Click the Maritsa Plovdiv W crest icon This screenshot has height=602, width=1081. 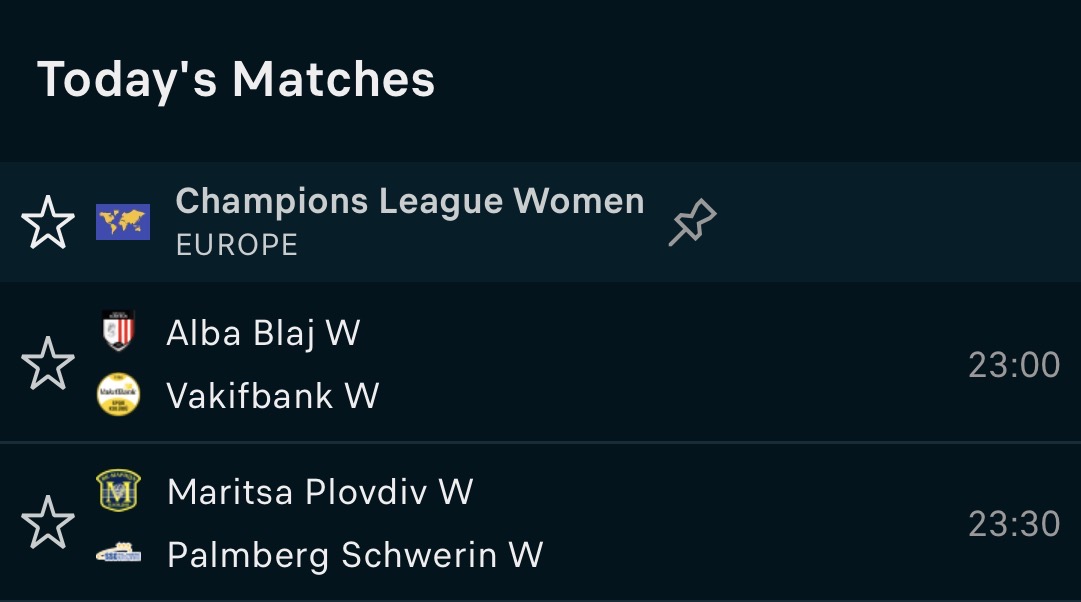(x=118, y=491)
